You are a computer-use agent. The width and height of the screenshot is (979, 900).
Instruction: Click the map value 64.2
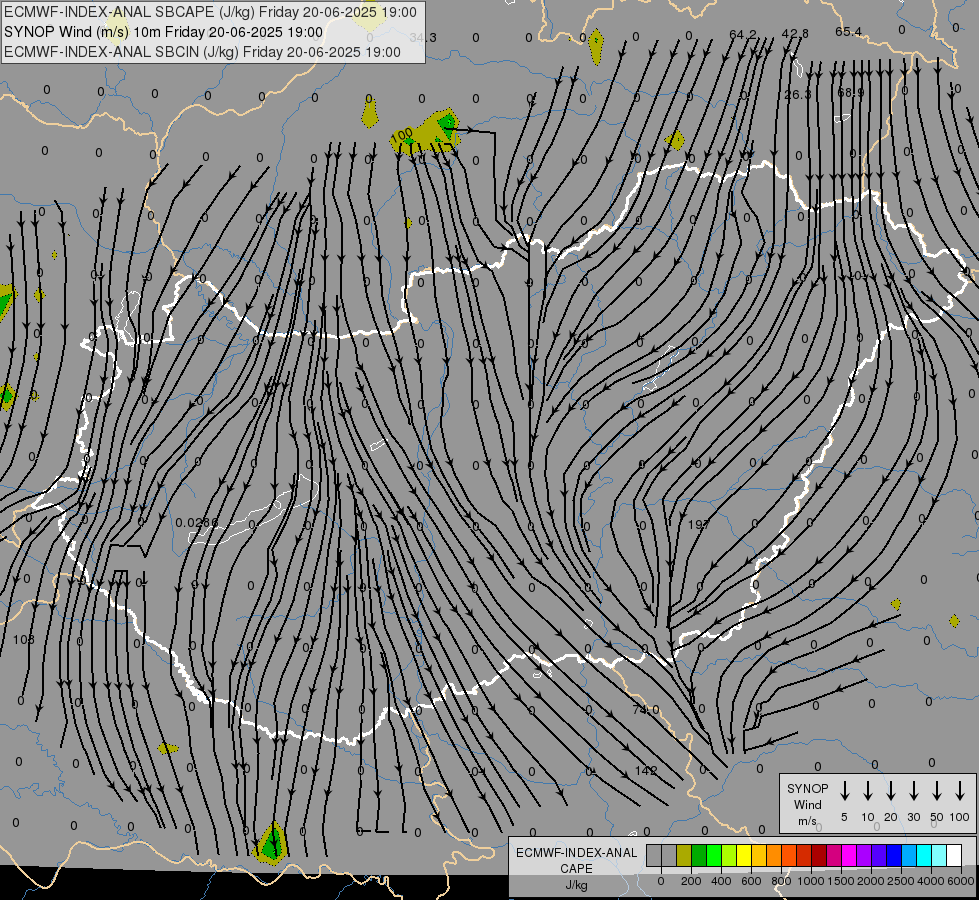tap(742, 34)
